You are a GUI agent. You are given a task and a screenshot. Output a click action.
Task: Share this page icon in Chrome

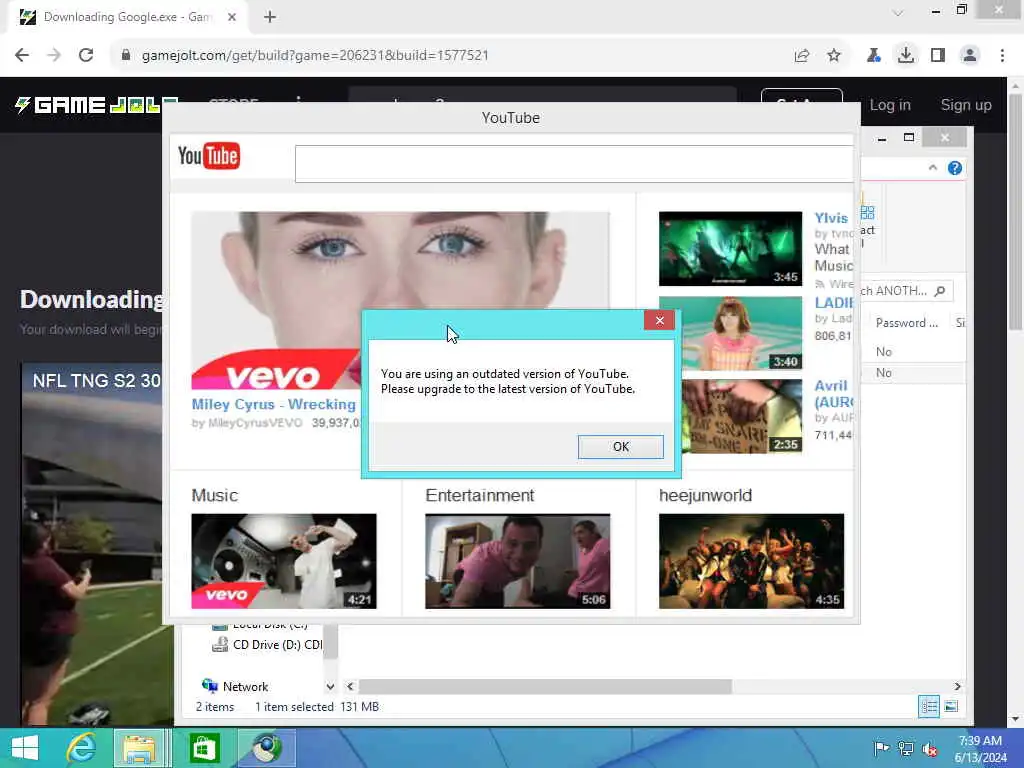[802, 56]
